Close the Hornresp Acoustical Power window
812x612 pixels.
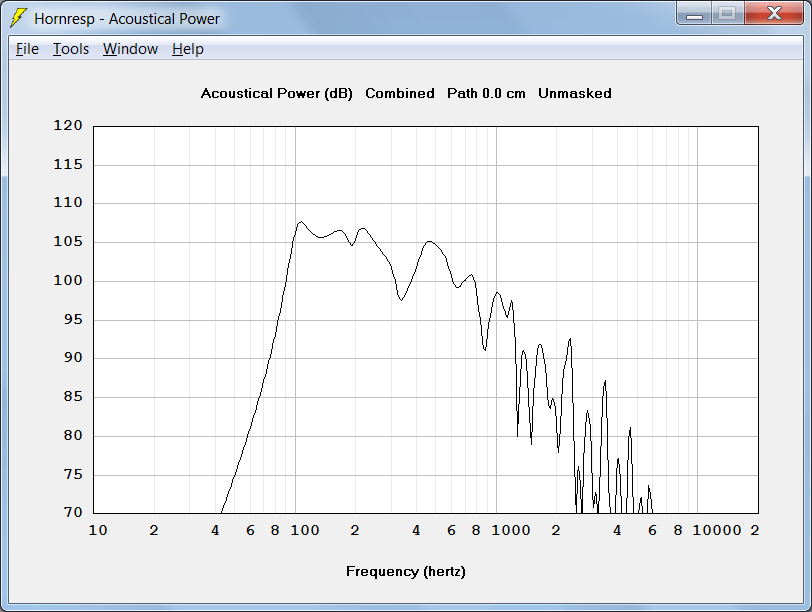click(774, 14)
